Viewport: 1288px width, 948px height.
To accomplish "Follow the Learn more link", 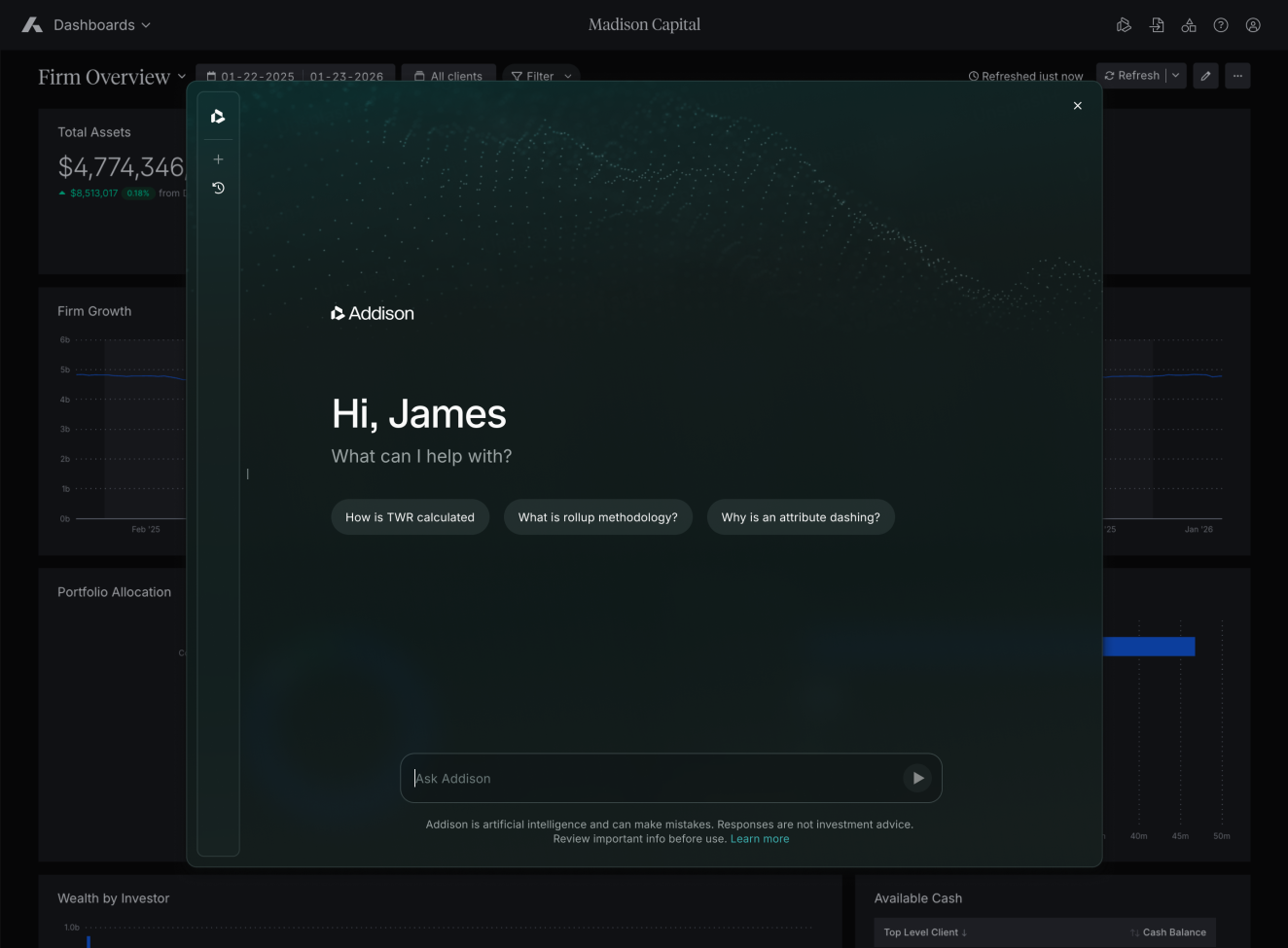I will 760,839.
